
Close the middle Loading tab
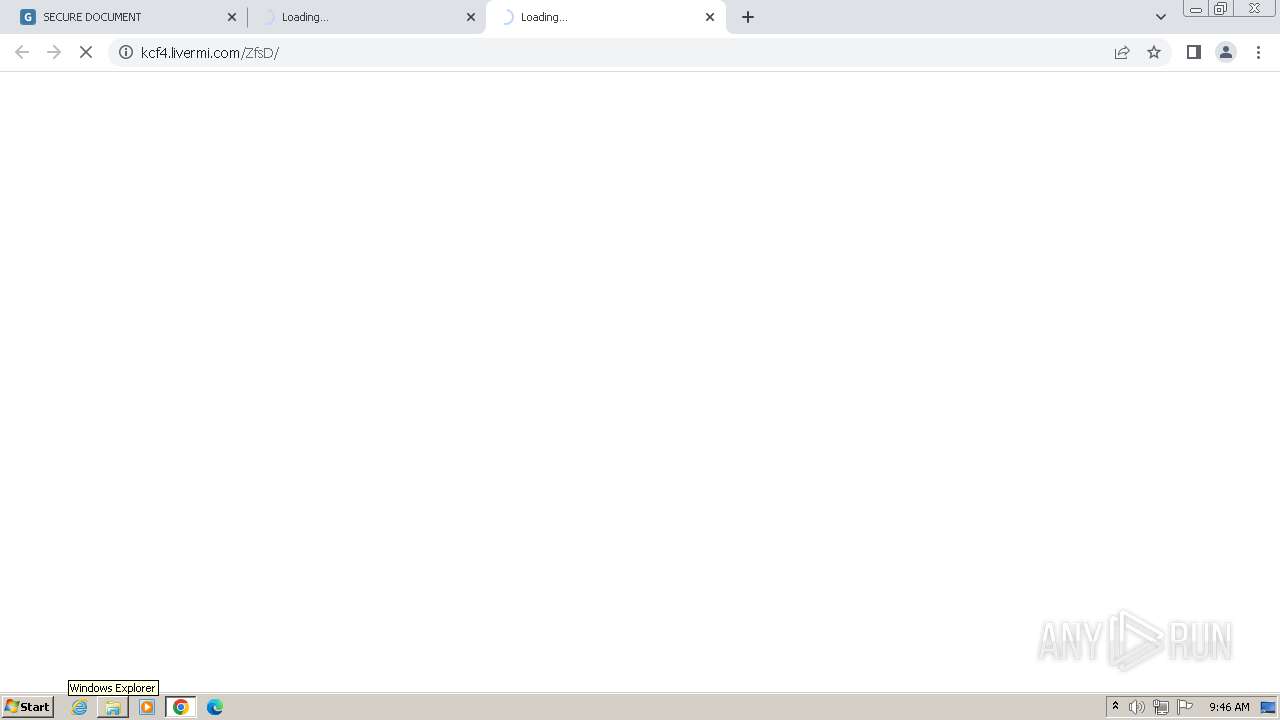click(471, 17)
